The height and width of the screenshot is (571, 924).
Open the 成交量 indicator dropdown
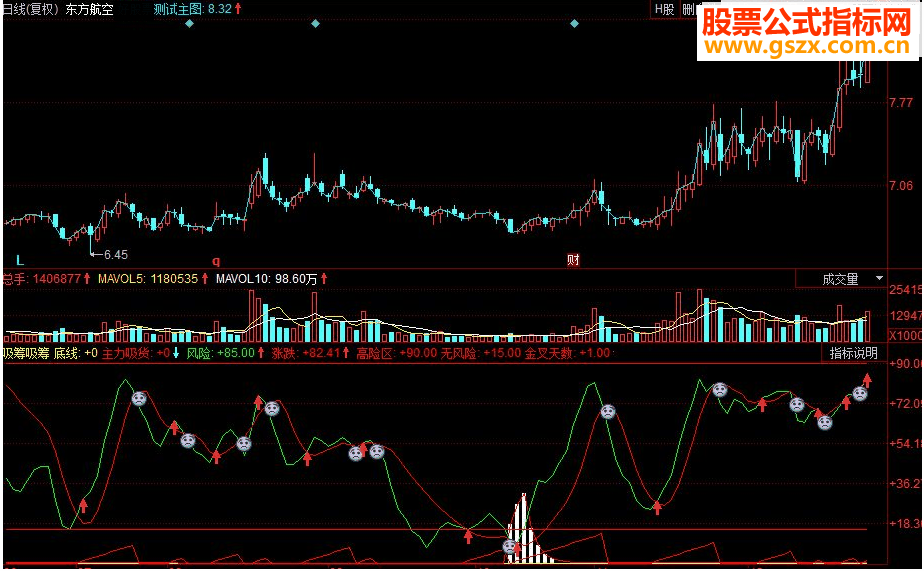(x=842, y=279)
